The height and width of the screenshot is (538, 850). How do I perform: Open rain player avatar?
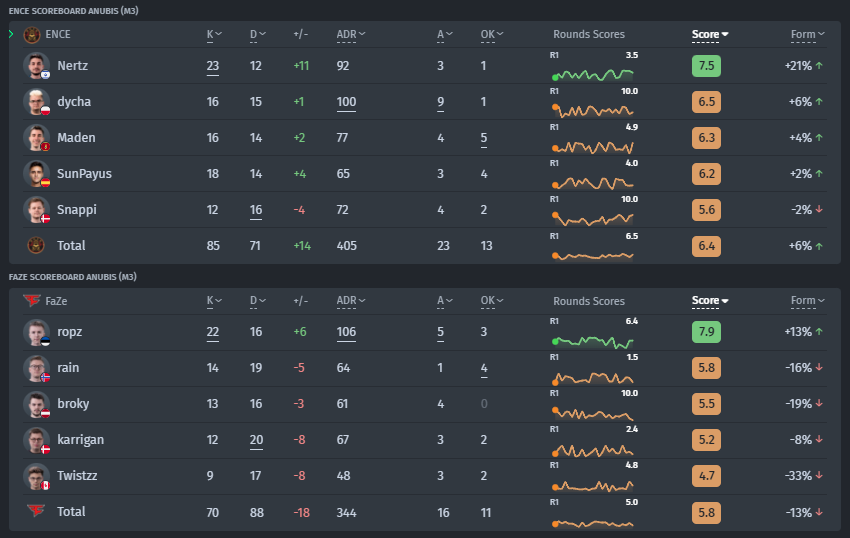(x=37, y=368)
